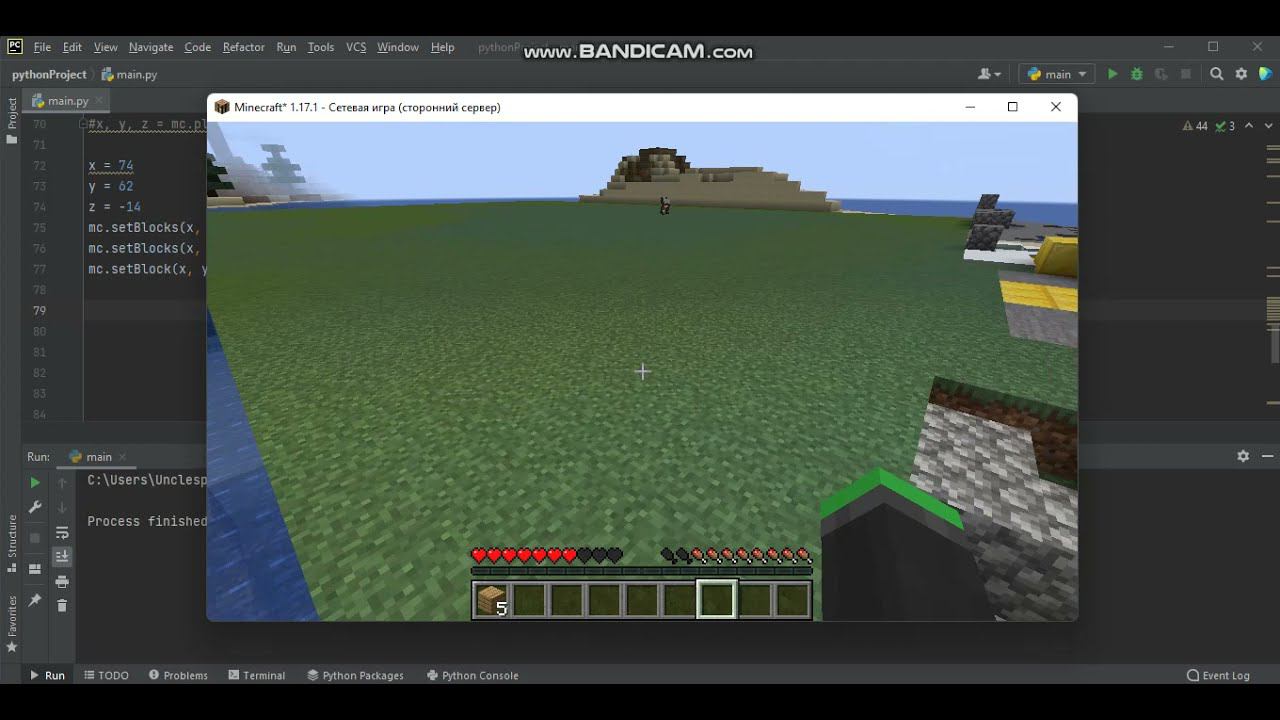Toggle the Structure tool window sidebar
The width and height of the screenshot is (1280, 720).
(x=12, y=543)
